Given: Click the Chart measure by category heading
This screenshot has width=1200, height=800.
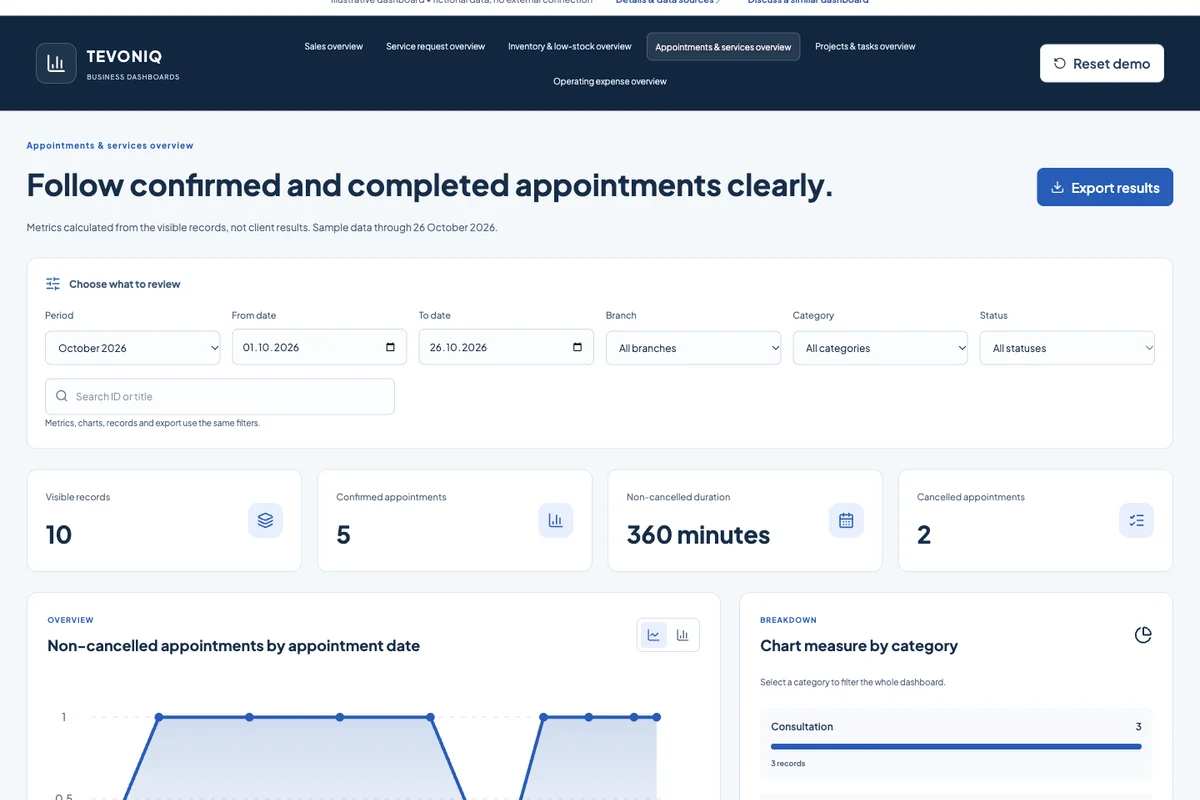Looking at the screenshot, I should point(859,646).
